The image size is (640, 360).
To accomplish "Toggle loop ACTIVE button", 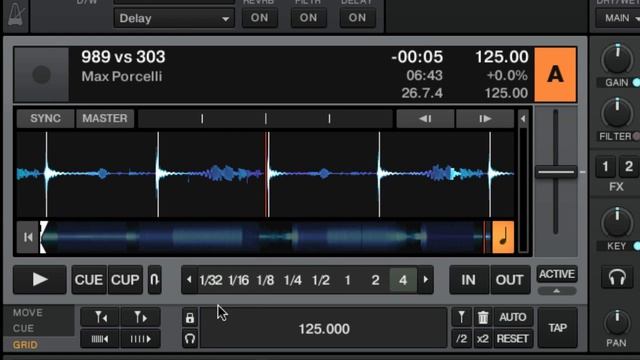I will (557, 274).
